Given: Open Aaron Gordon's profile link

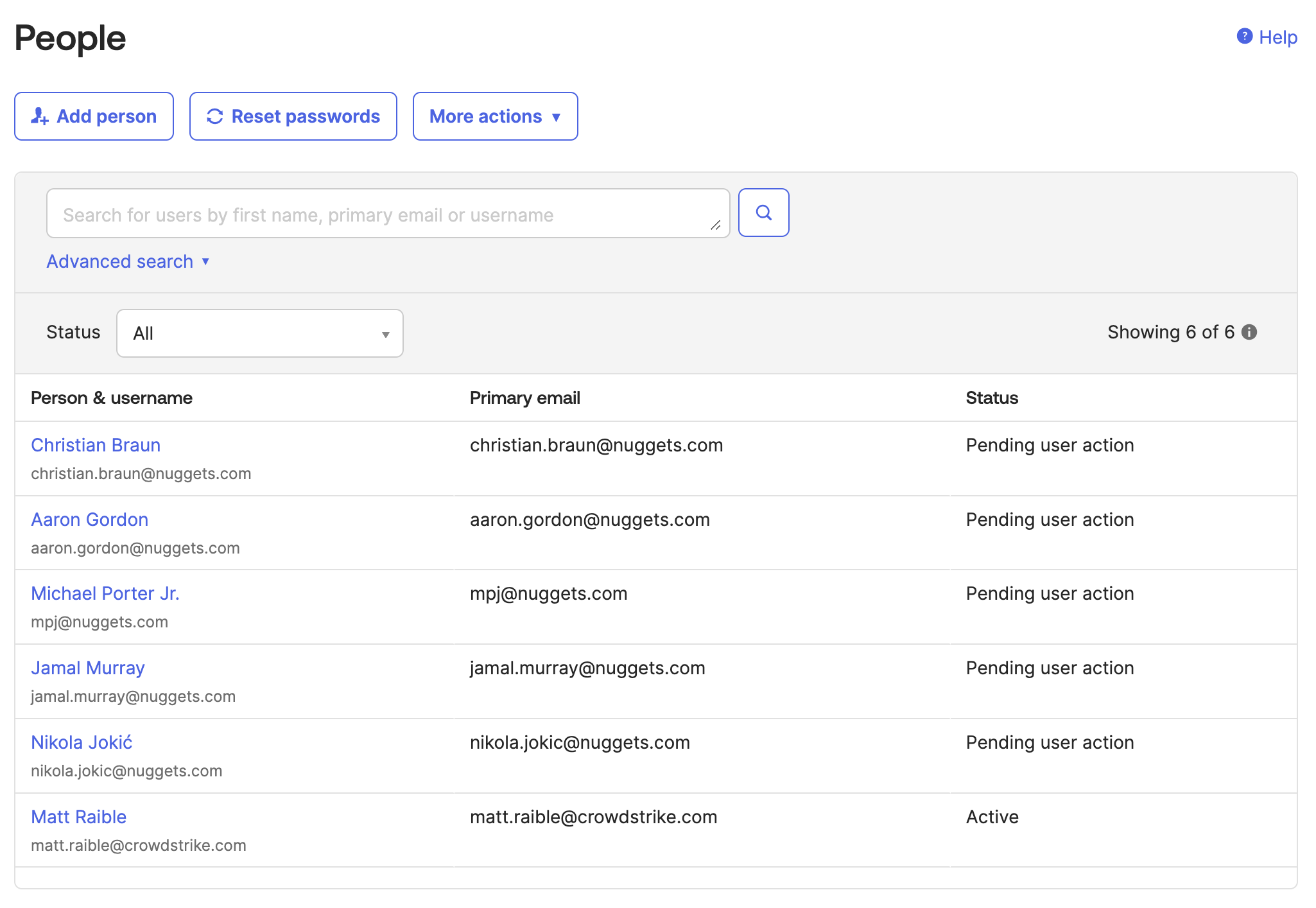Looking at the screenshot, I should tap(90, 519).
